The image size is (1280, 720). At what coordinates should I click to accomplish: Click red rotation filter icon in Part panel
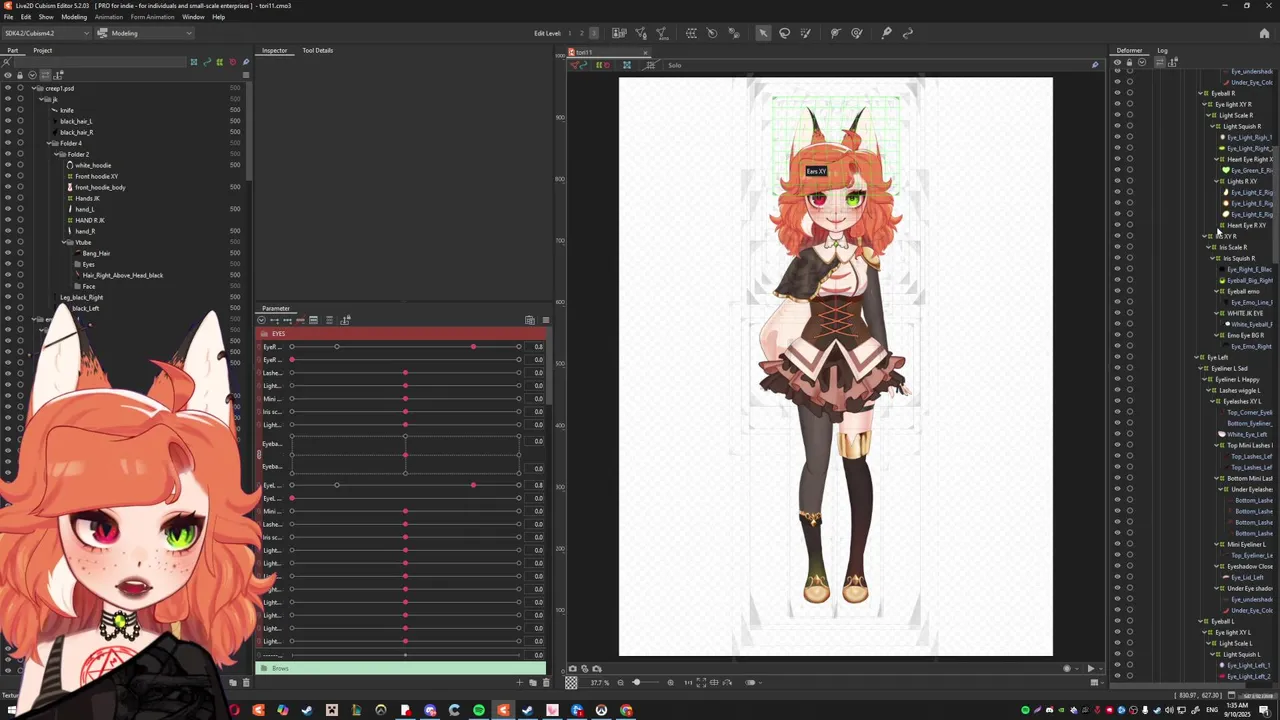233,62
